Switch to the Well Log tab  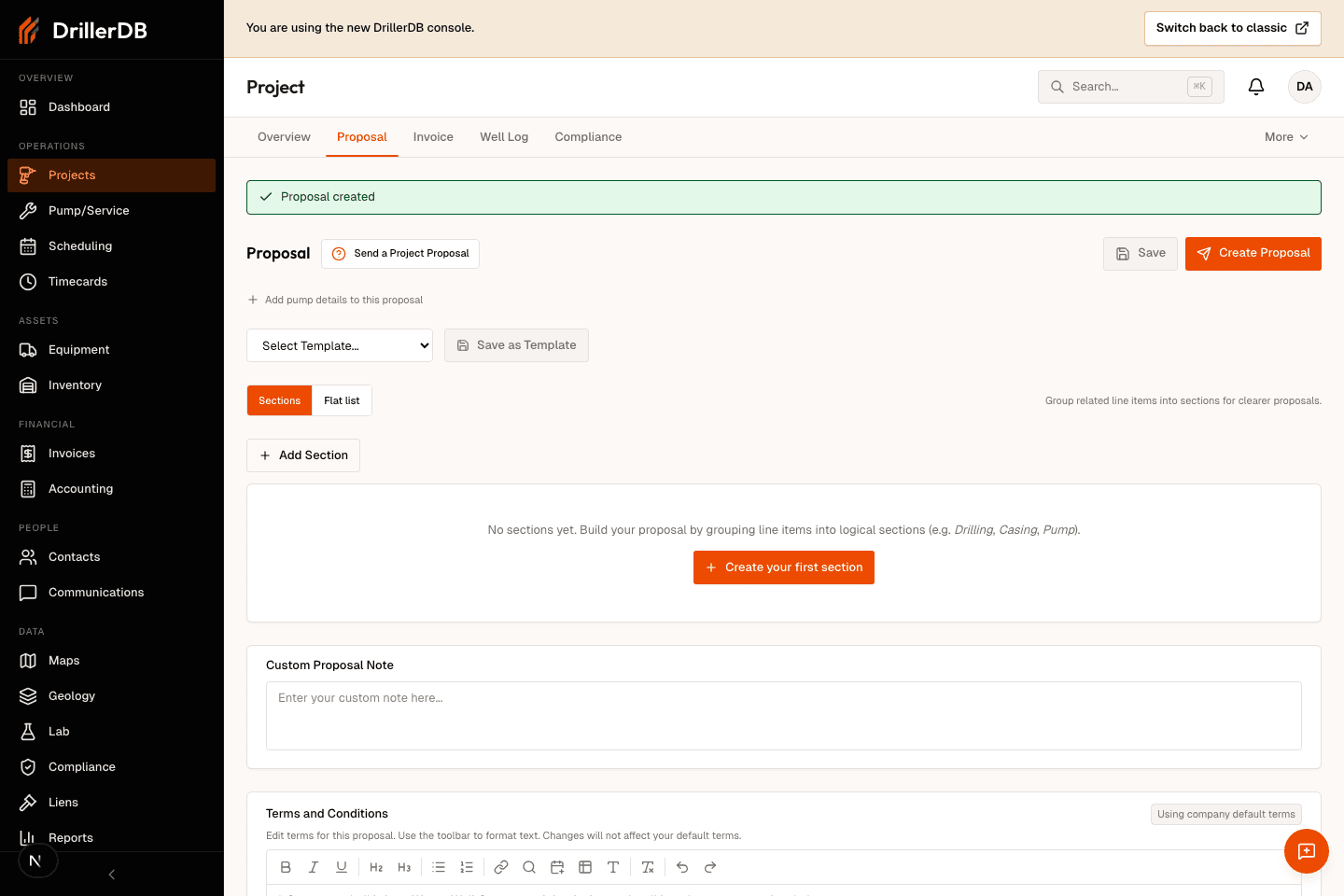click(504, 137)
